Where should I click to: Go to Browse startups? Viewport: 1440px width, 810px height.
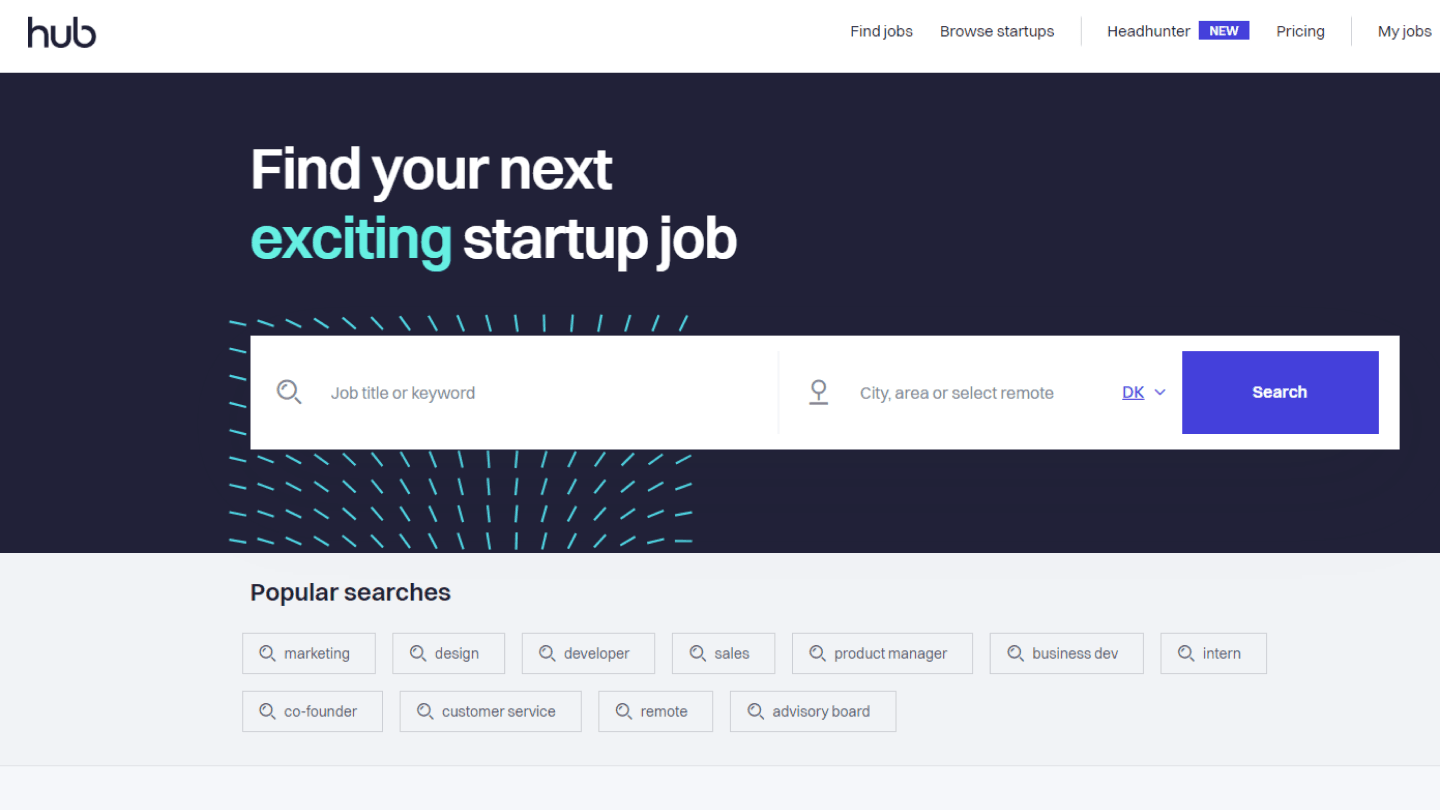996,31
